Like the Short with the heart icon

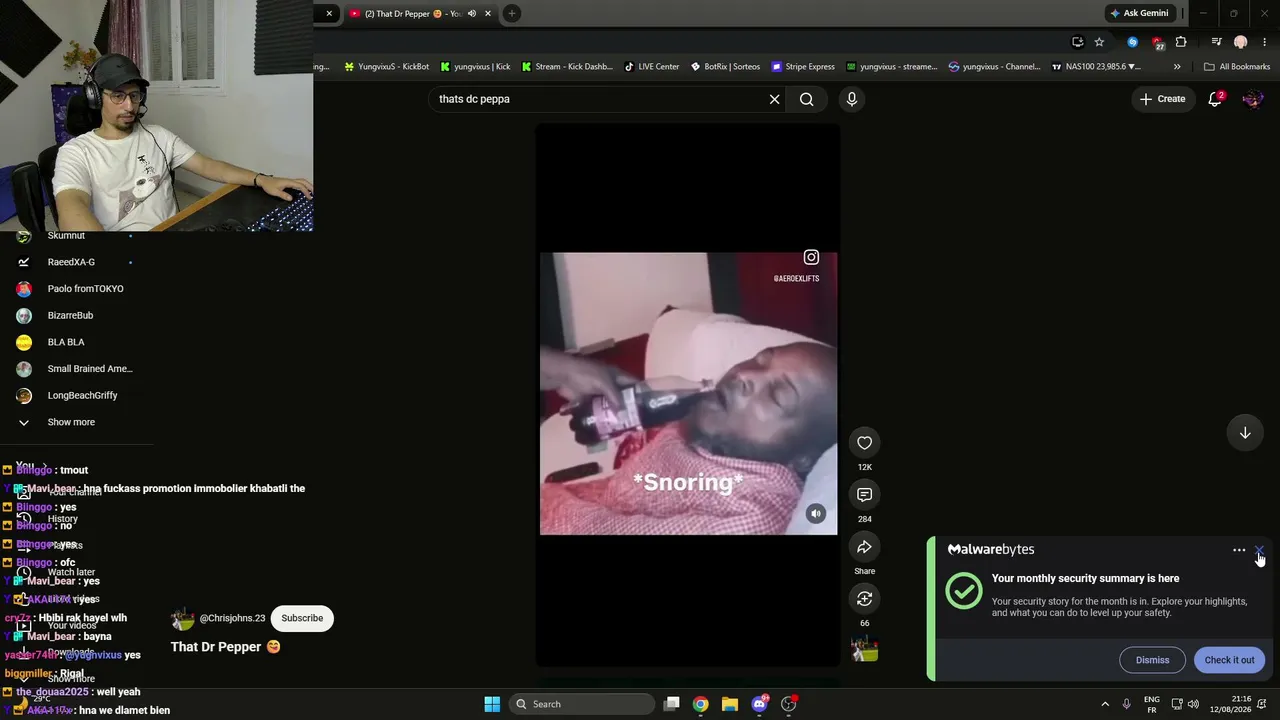pos(865,443)
